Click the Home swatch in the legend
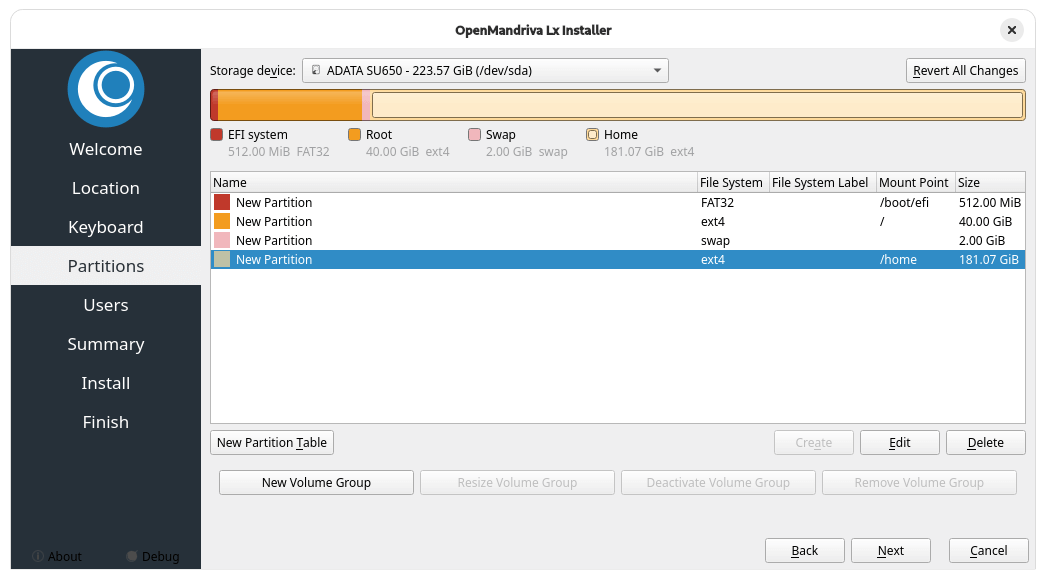 coord(593,135)
